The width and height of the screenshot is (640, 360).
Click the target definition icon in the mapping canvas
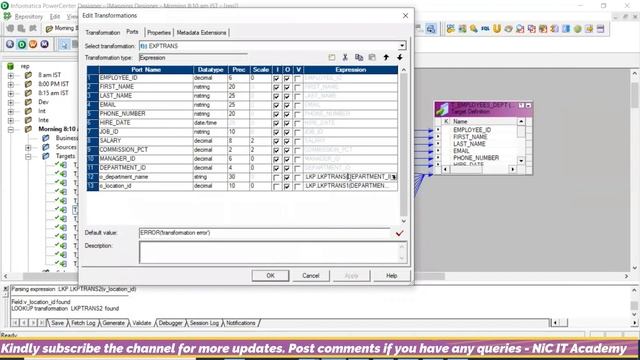pyautogui.click(x=442, y=109)
